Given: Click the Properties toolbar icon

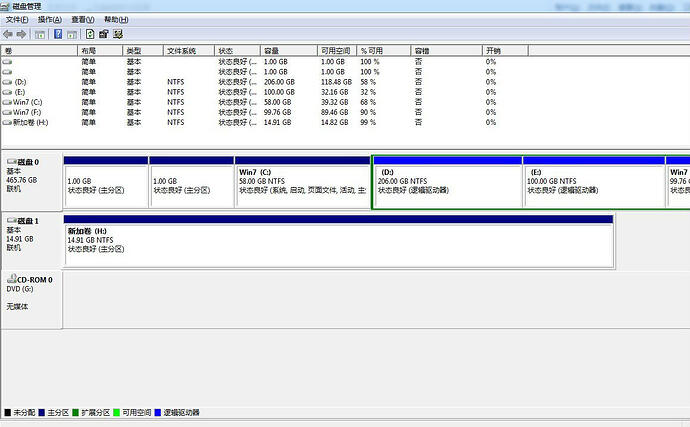Looking at the screenshot, I should (x=103, y=34).
